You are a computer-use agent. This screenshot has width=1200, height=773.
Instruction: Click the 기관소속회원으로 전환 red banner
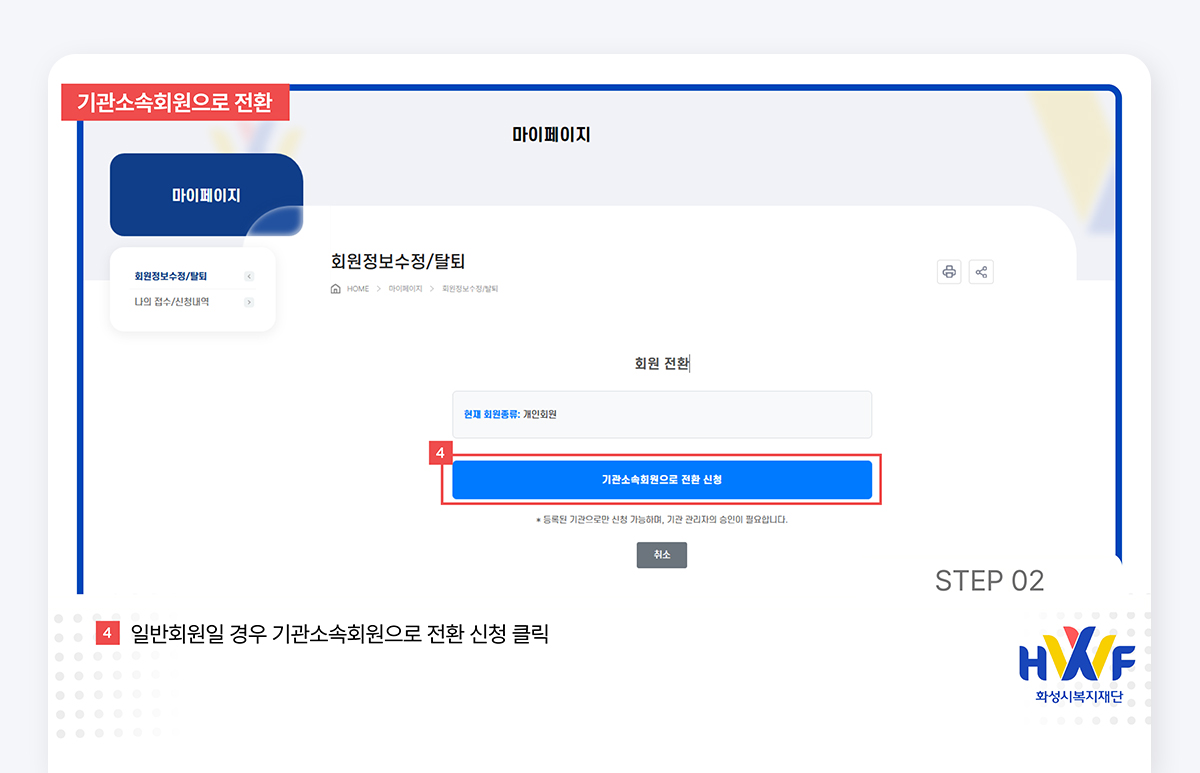(175, 101)
